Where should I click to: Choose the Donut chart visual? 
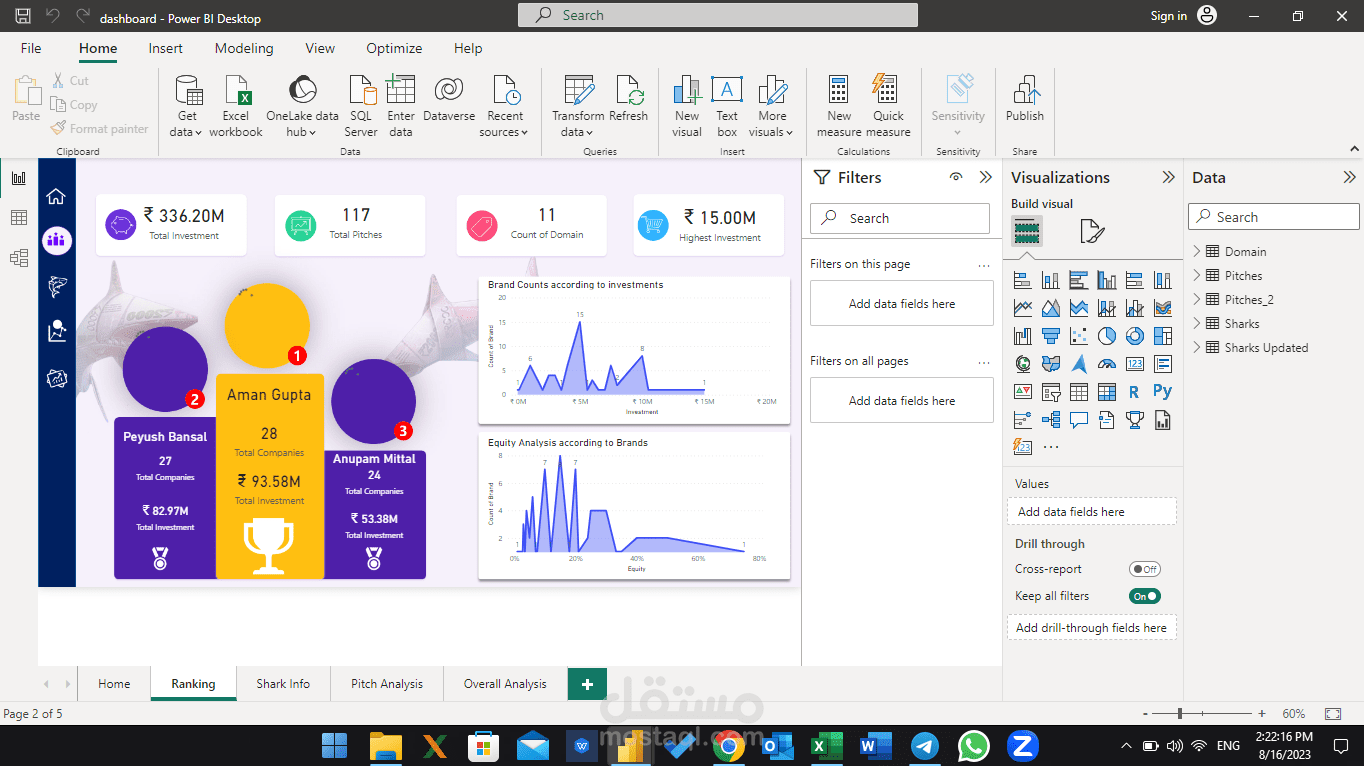click(1135, 336)
